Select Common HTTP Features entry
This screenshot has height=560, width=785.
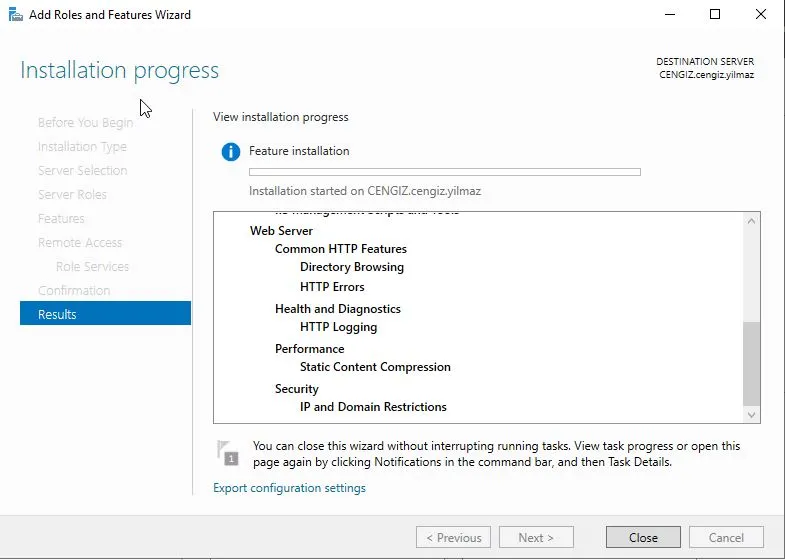(x=340, y=249)
